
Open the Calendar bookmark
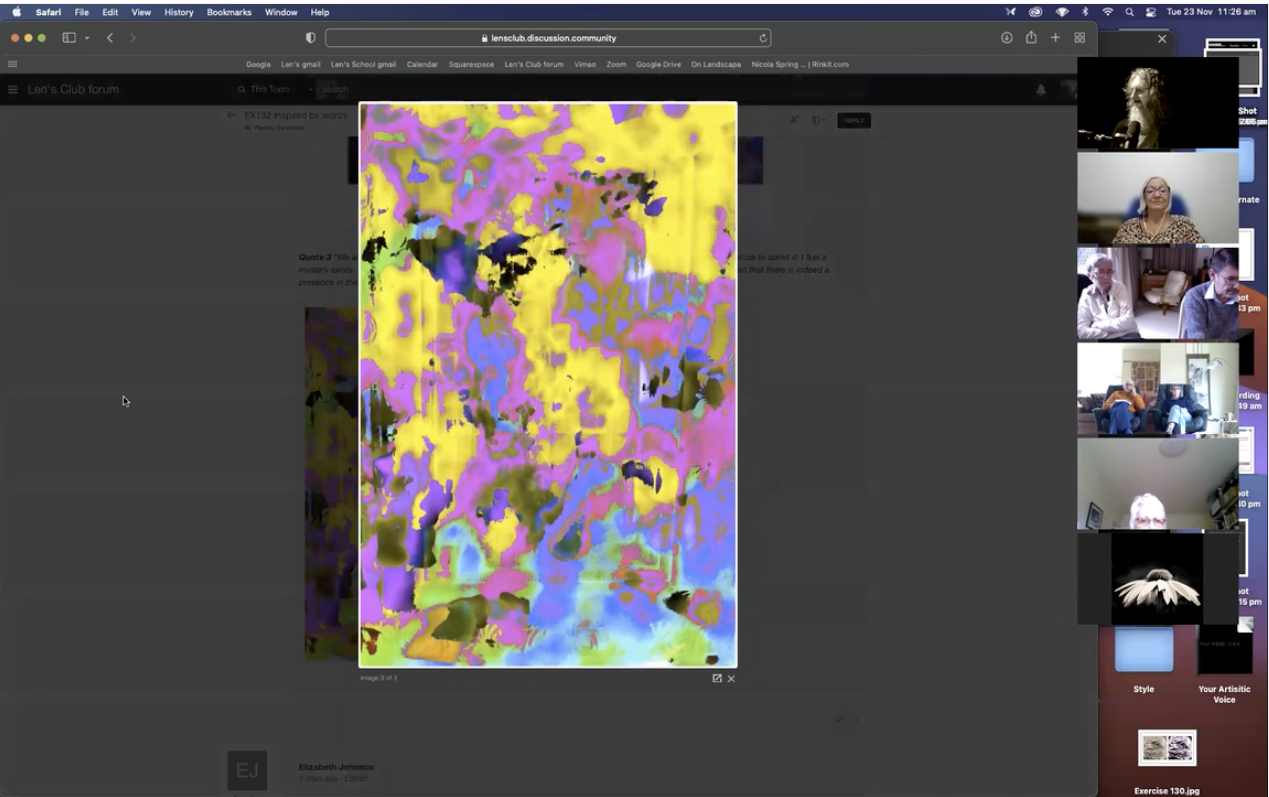[x=422, y=64]
